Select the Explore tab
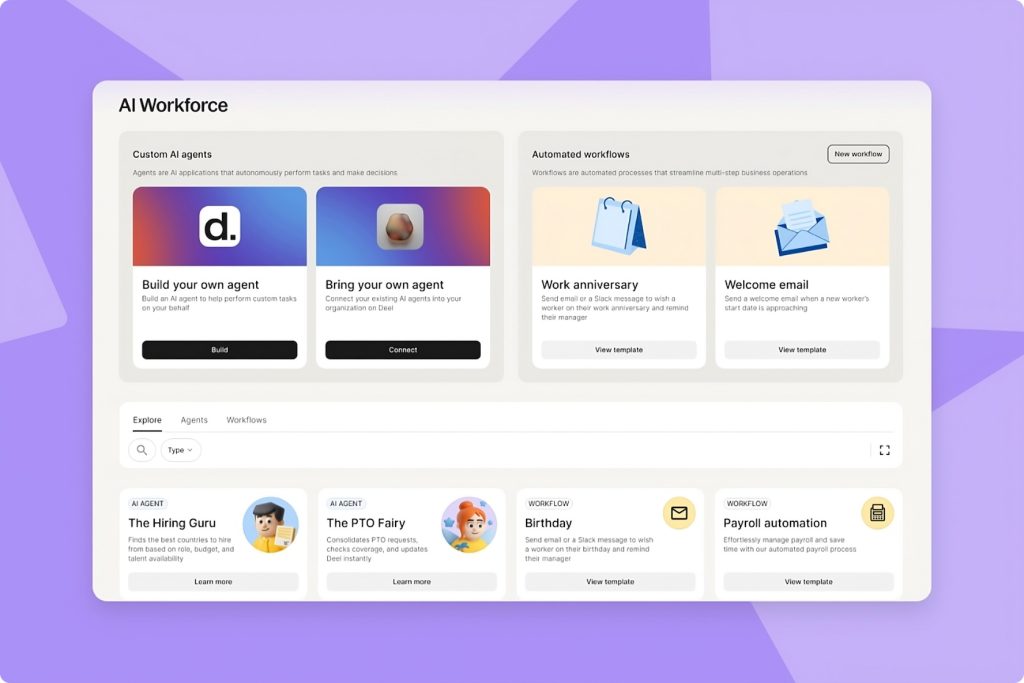The height and width of the screenshot is (683, 1024). click(x=147, y=420)
